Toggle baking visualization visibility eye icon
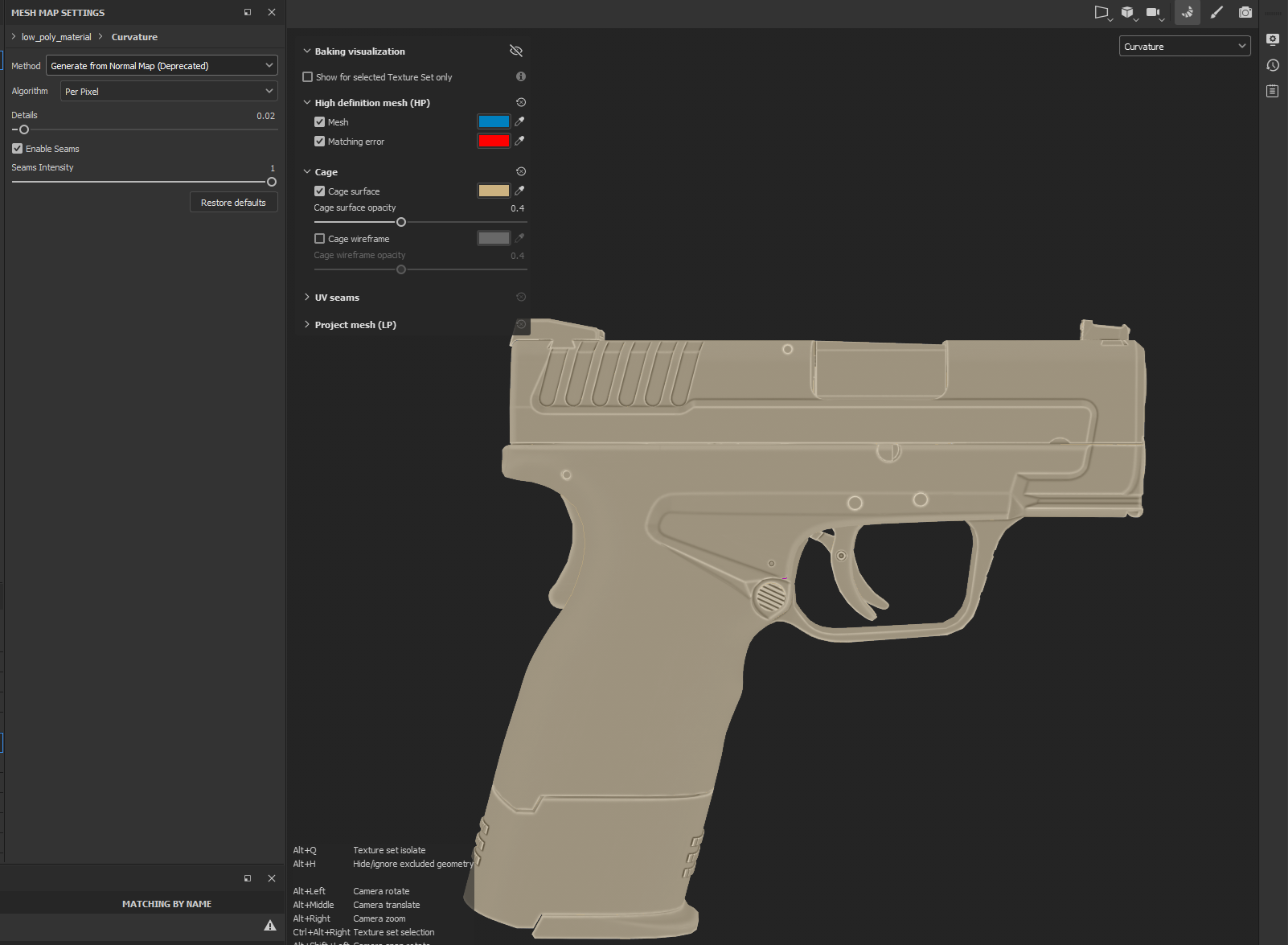1288x945 pixels. click(516, 51)
